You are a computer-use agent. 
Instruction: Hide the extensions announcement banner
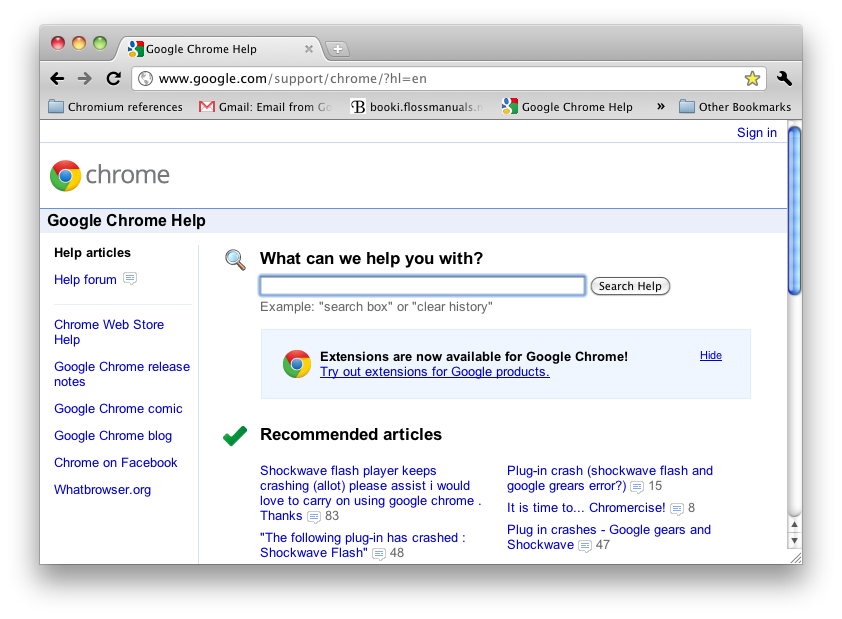710,355
